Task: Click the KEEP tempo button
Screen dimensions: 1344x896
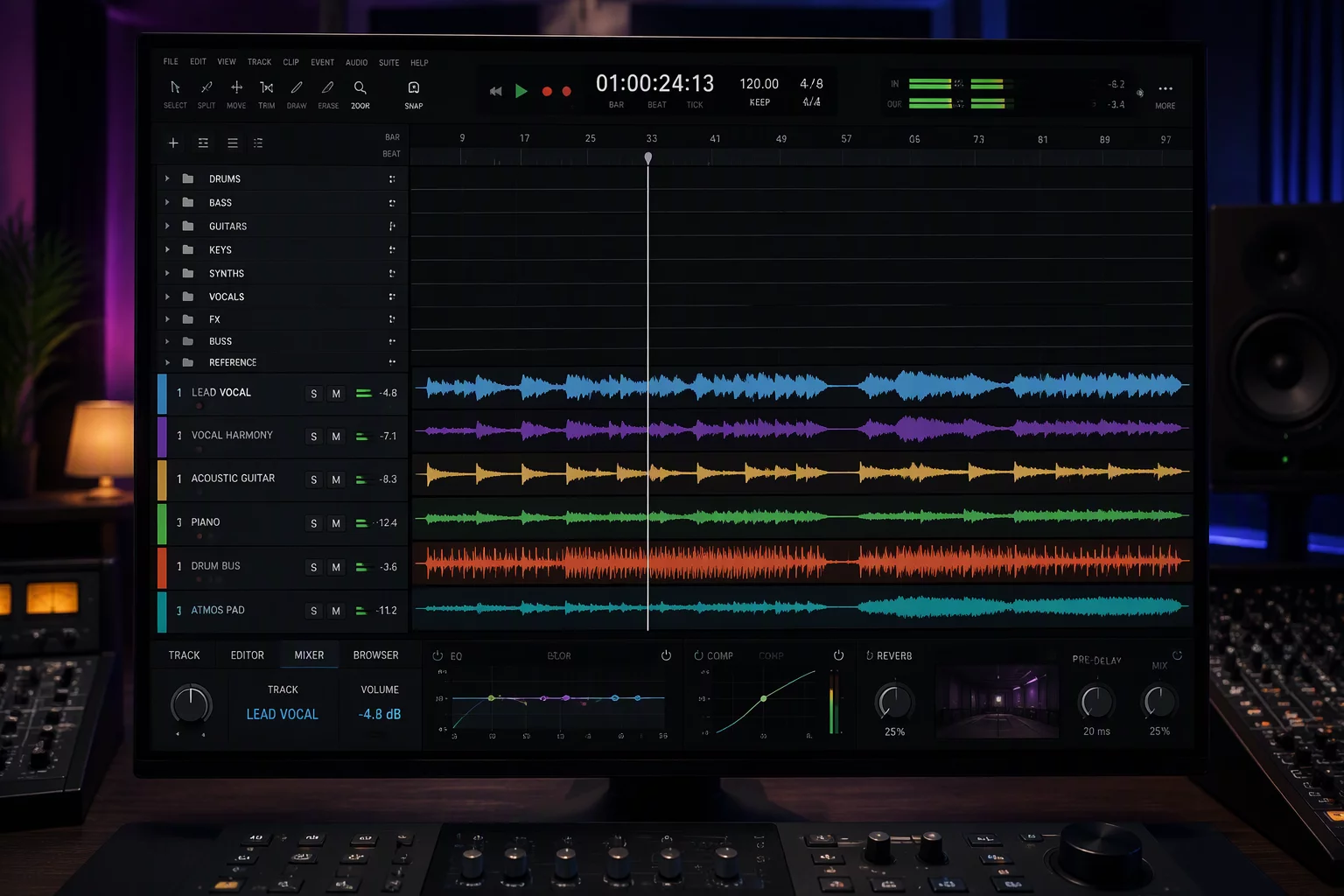Action: point(759,102)
